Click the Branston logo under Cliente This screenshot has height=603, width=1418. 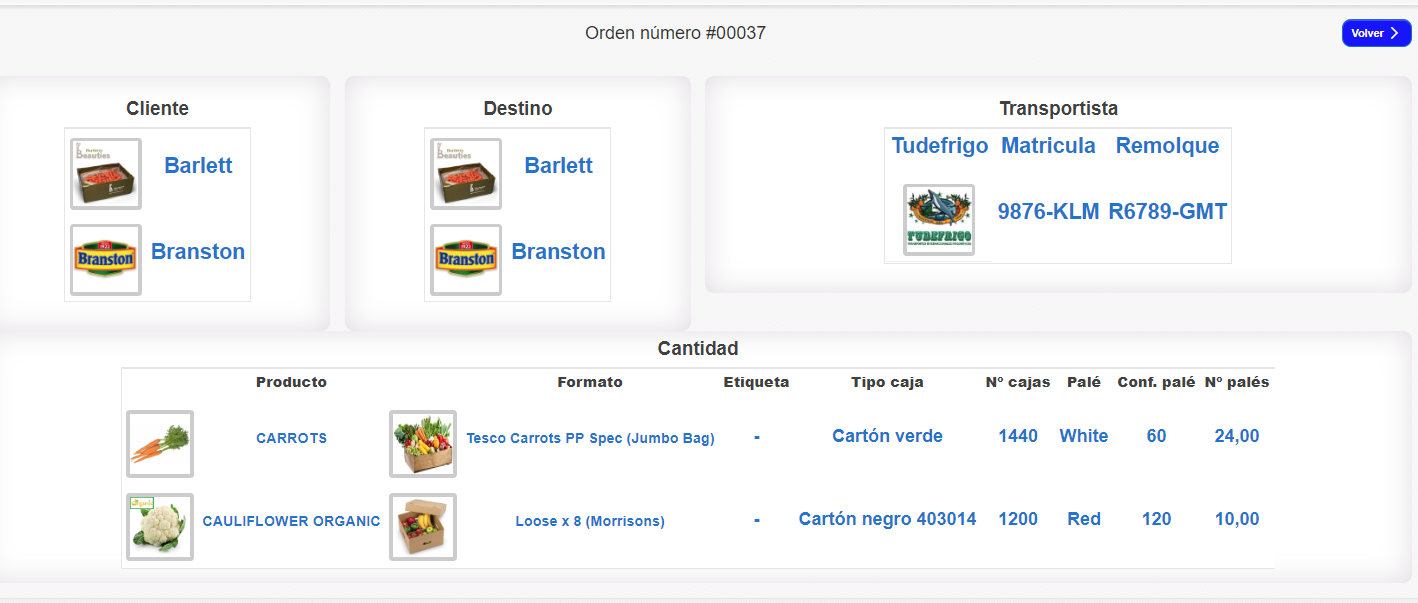coord(106,260)
